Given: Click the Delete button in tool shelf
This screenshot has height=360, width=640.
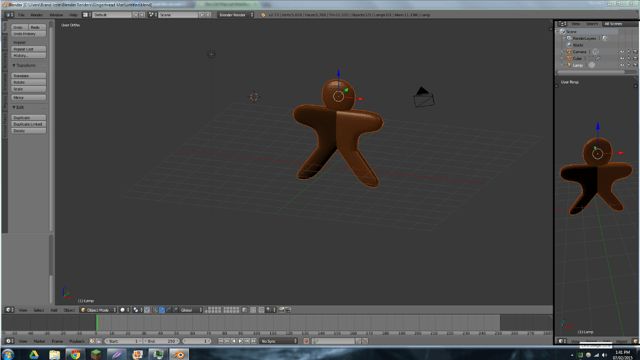Looking at the screenshot, I should pos(29,131).
